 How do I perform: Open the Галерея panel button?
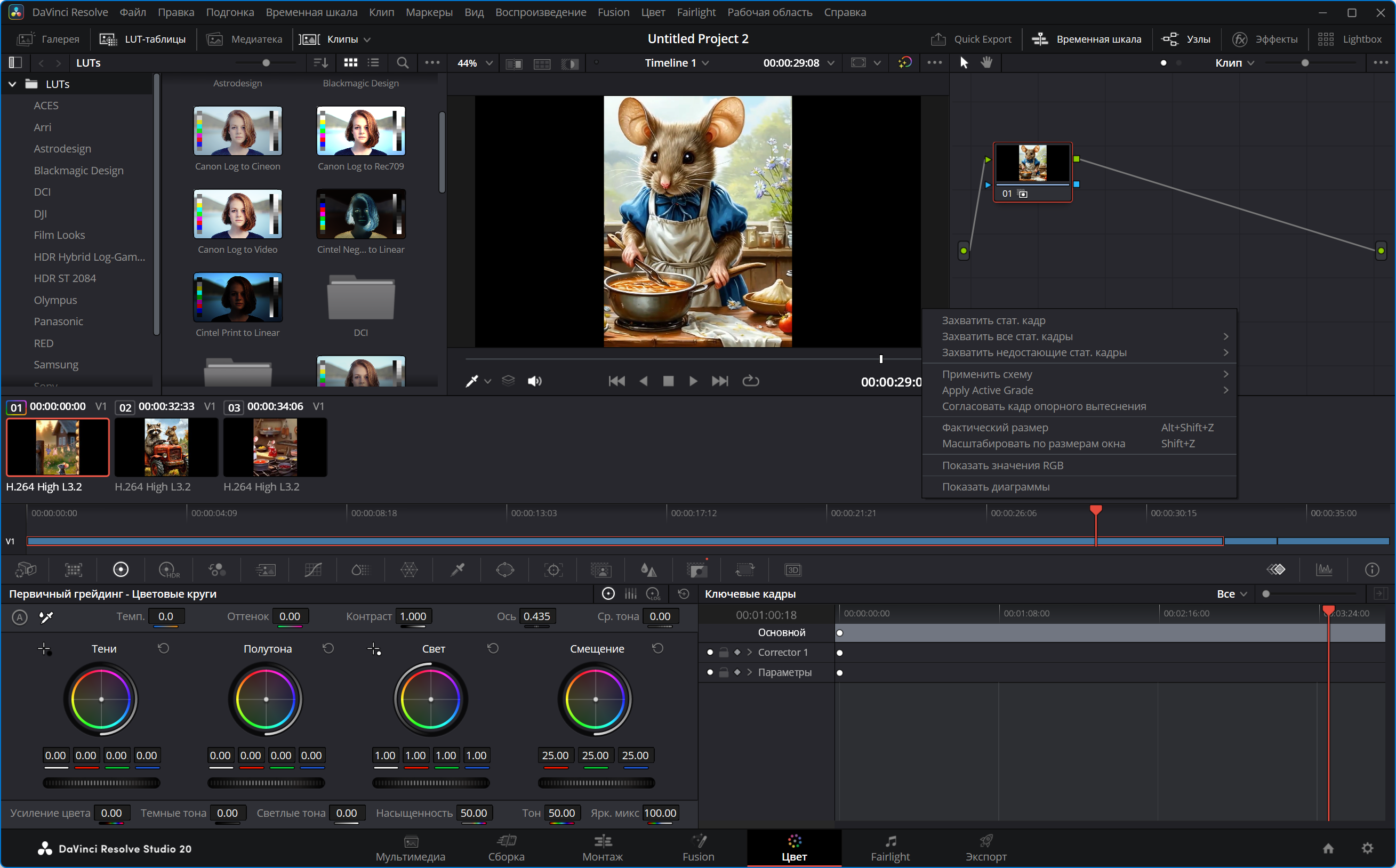click(49, 39)
